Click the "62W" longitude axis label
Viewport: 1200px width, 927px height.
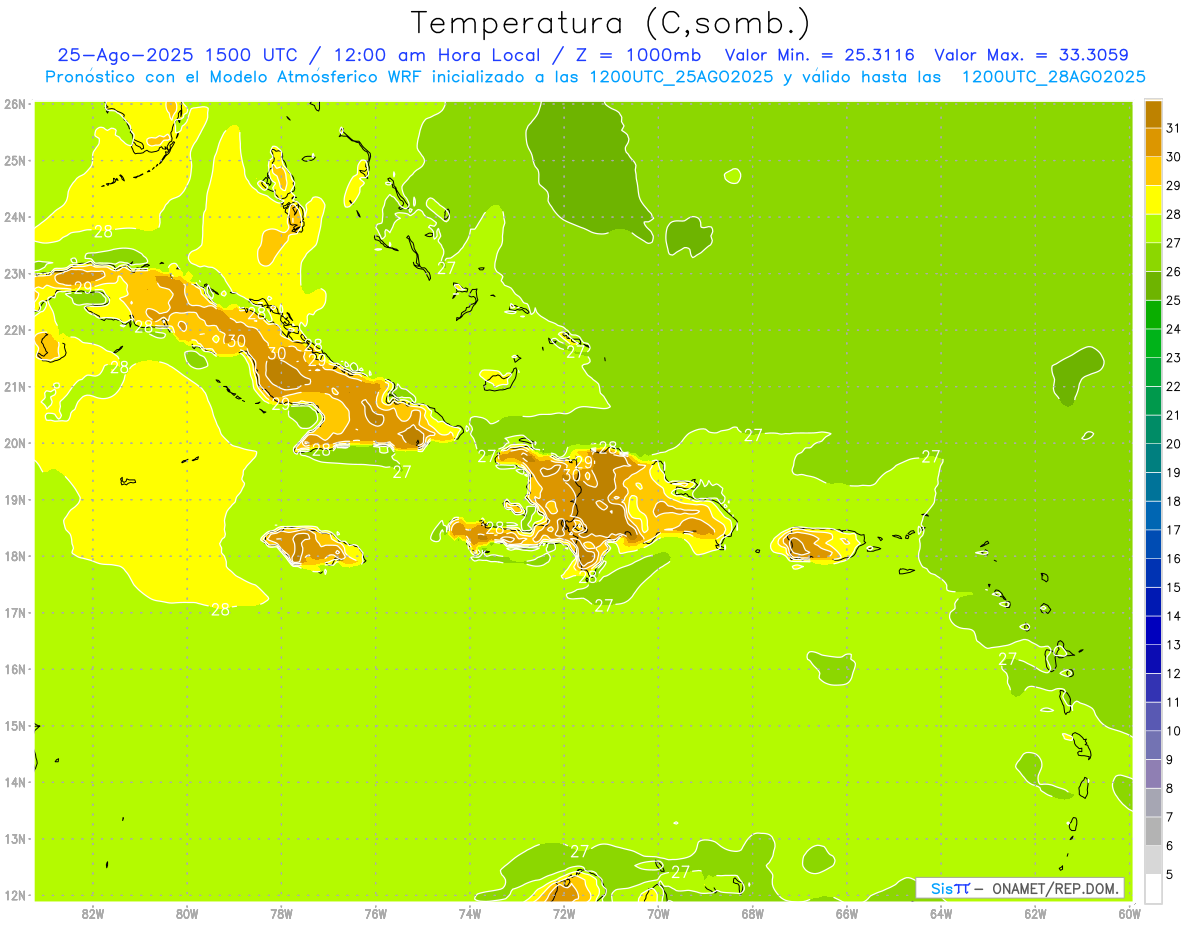coord(1035,913)
